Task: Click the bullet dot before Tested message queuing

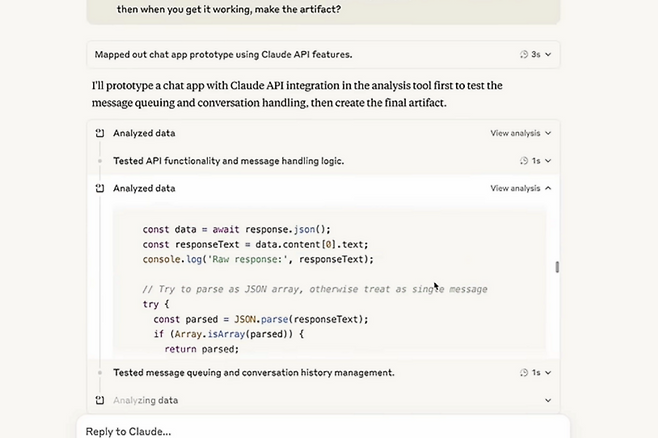Action: click(100, 373)
